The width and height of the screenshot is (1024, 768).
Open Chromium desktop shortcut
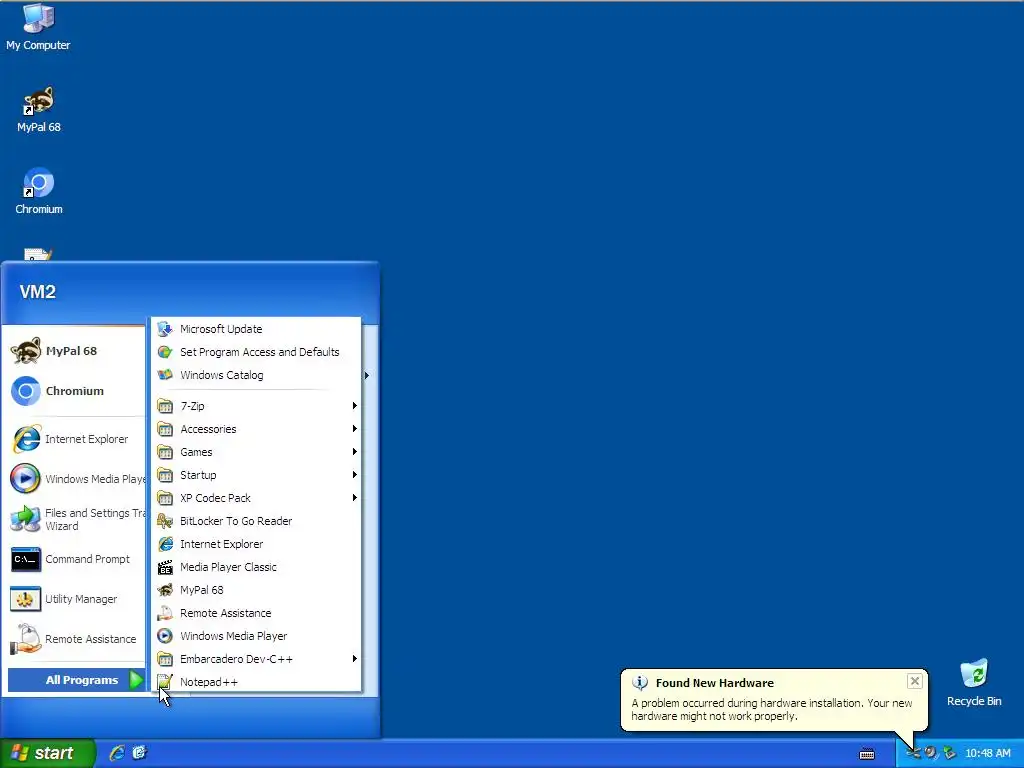[x=39, y=191]
